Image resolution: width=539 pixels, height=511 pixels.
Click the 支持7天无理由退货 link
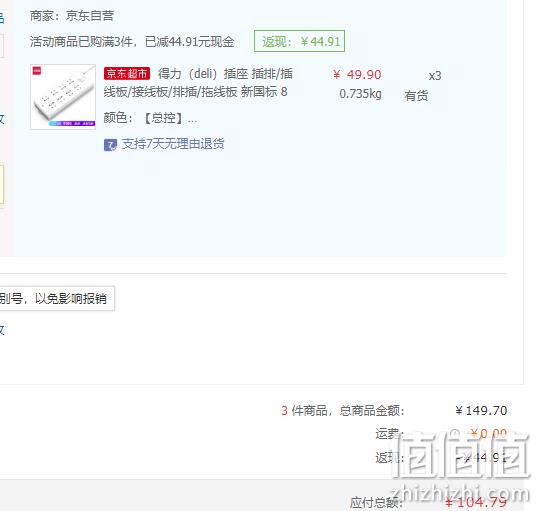point(173,144)
